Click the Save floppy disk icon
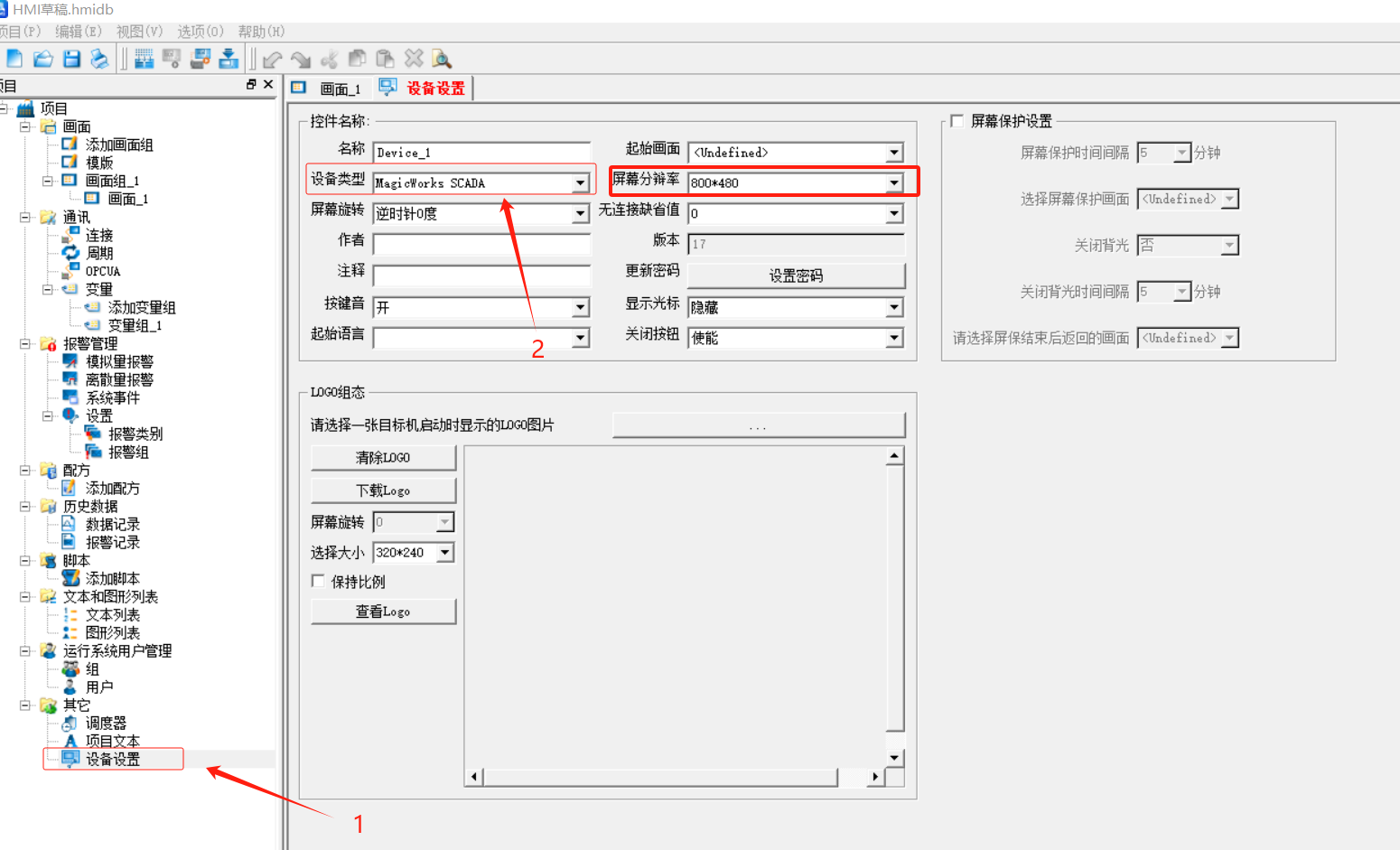Viewport: 1400px width, 850px height. click(71, 59)
